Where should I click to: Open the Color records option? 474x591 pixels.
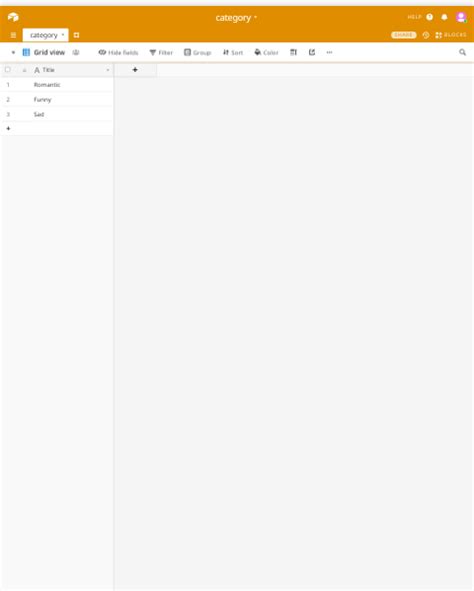click(266, 52)
